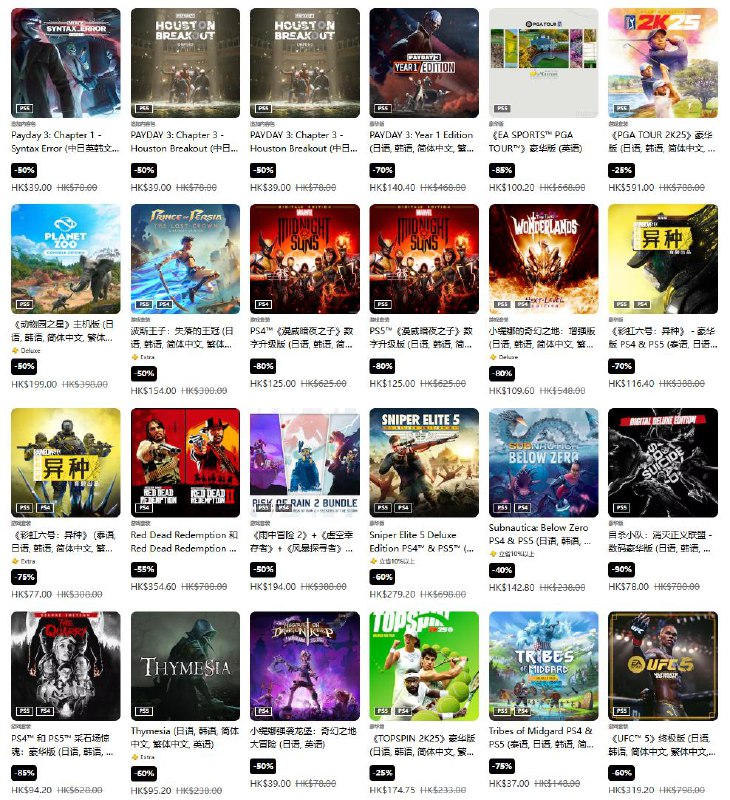The width and height of the screenshot is (730, 800).
Task: Click the PS Plus Deluxe icon under Planet Zoo
Action: click(x=15, y=351)
